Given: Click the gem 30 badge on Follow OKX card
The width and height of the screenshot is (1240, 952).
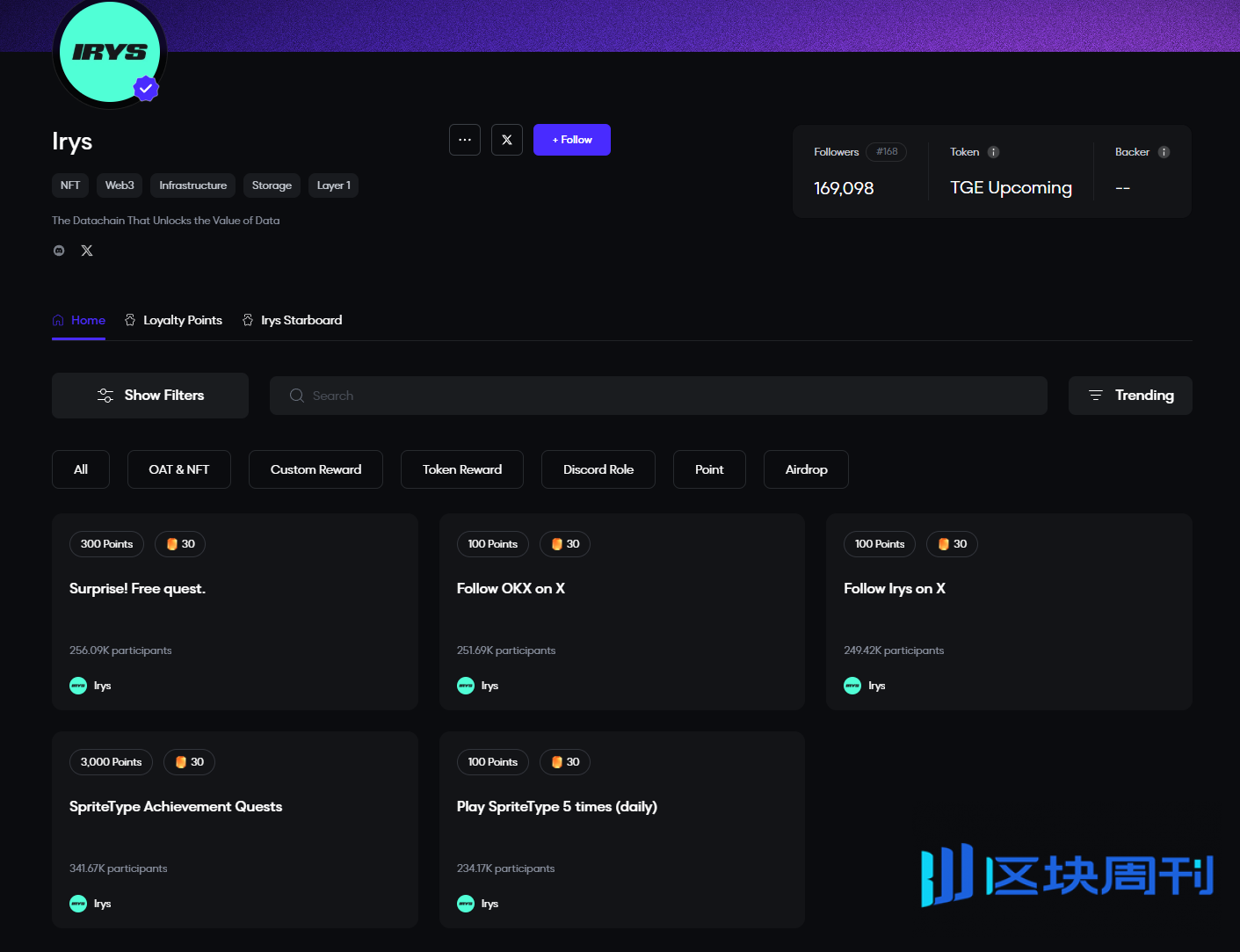Looking at the screenshot, I should coord(565,544).
